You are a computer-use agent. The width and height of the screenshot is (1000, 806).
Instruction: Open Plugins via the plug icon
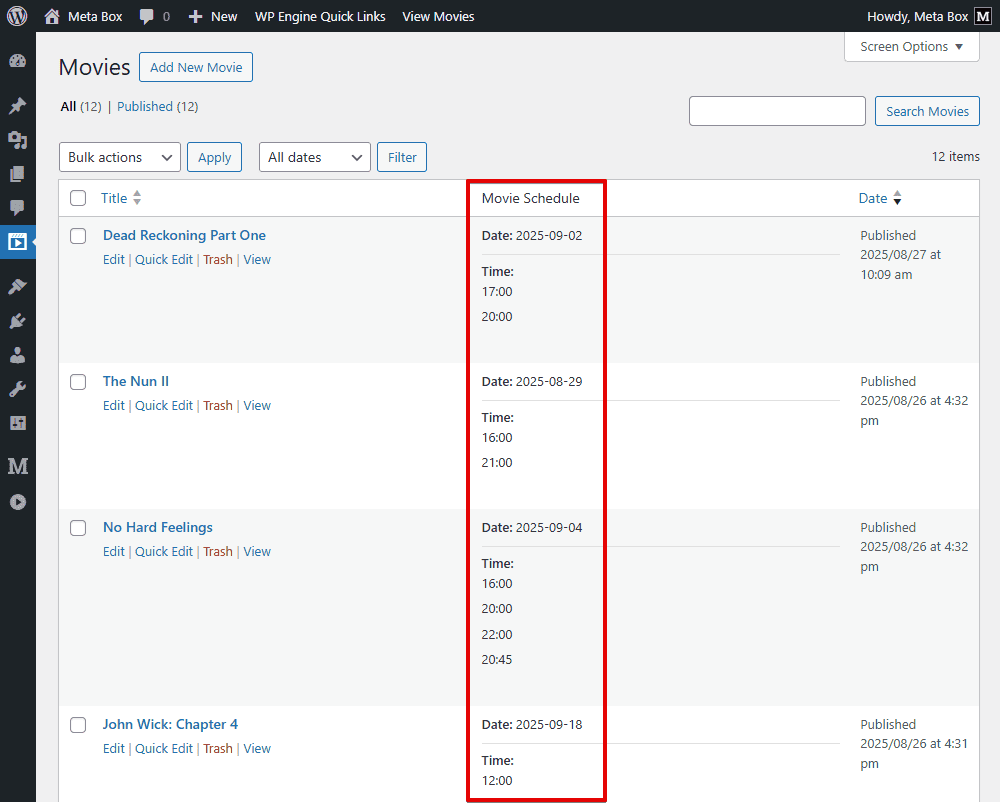point(17,321)
